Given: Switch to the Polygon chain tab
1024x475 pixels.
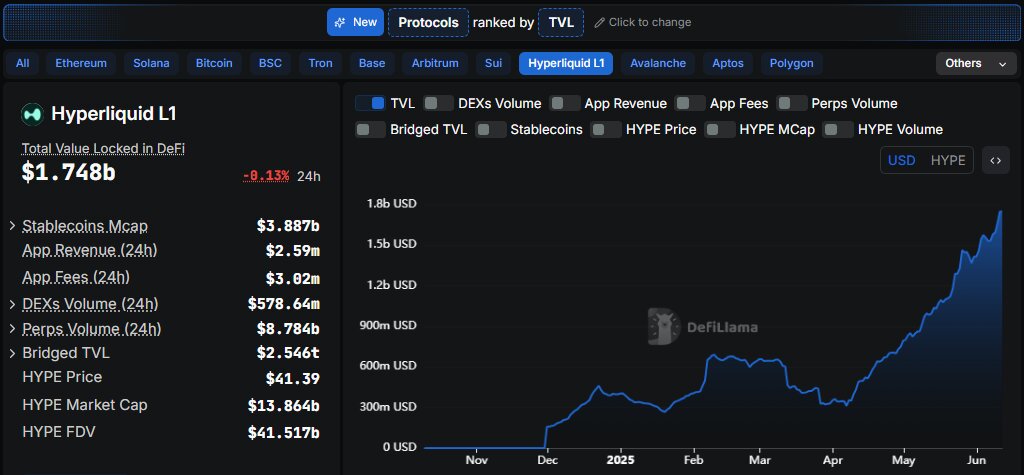Looking at the screenshot, I should 792,63.
